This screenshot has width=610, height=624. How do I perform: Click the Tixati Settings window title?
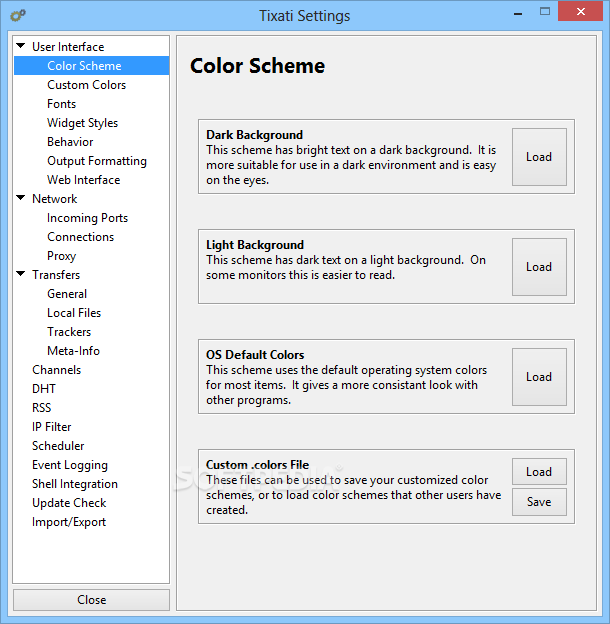[304, 16]
